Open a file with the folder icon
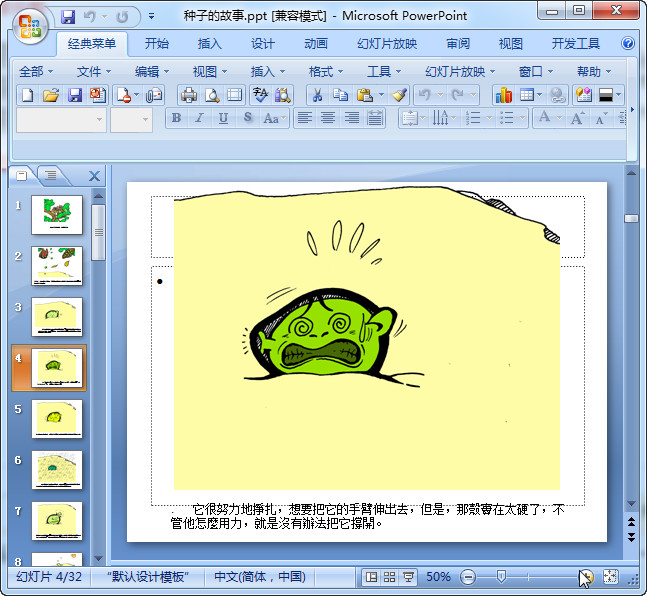Image resolution: width=647 pixels, height=596 pixels. [51, 95]
